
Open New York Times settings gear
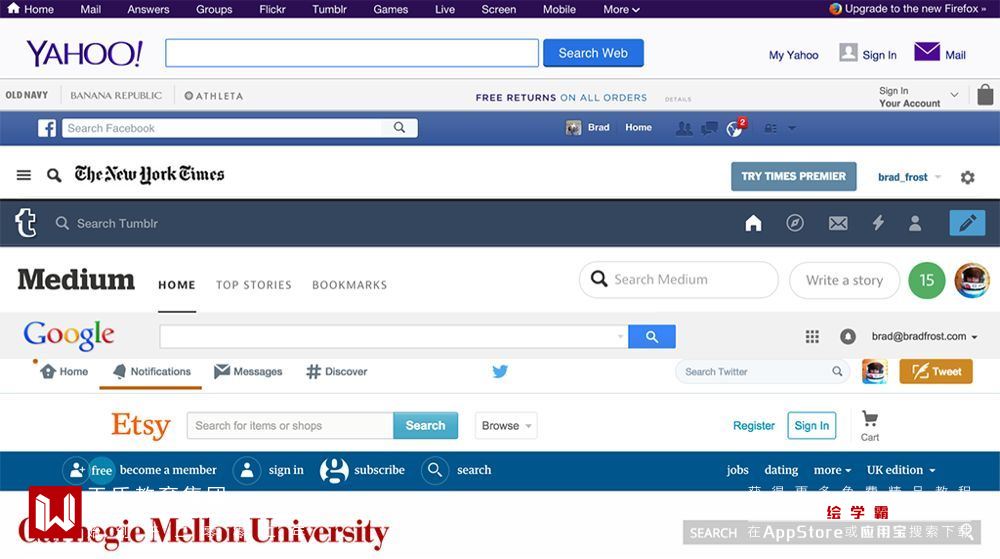[967, 177]
